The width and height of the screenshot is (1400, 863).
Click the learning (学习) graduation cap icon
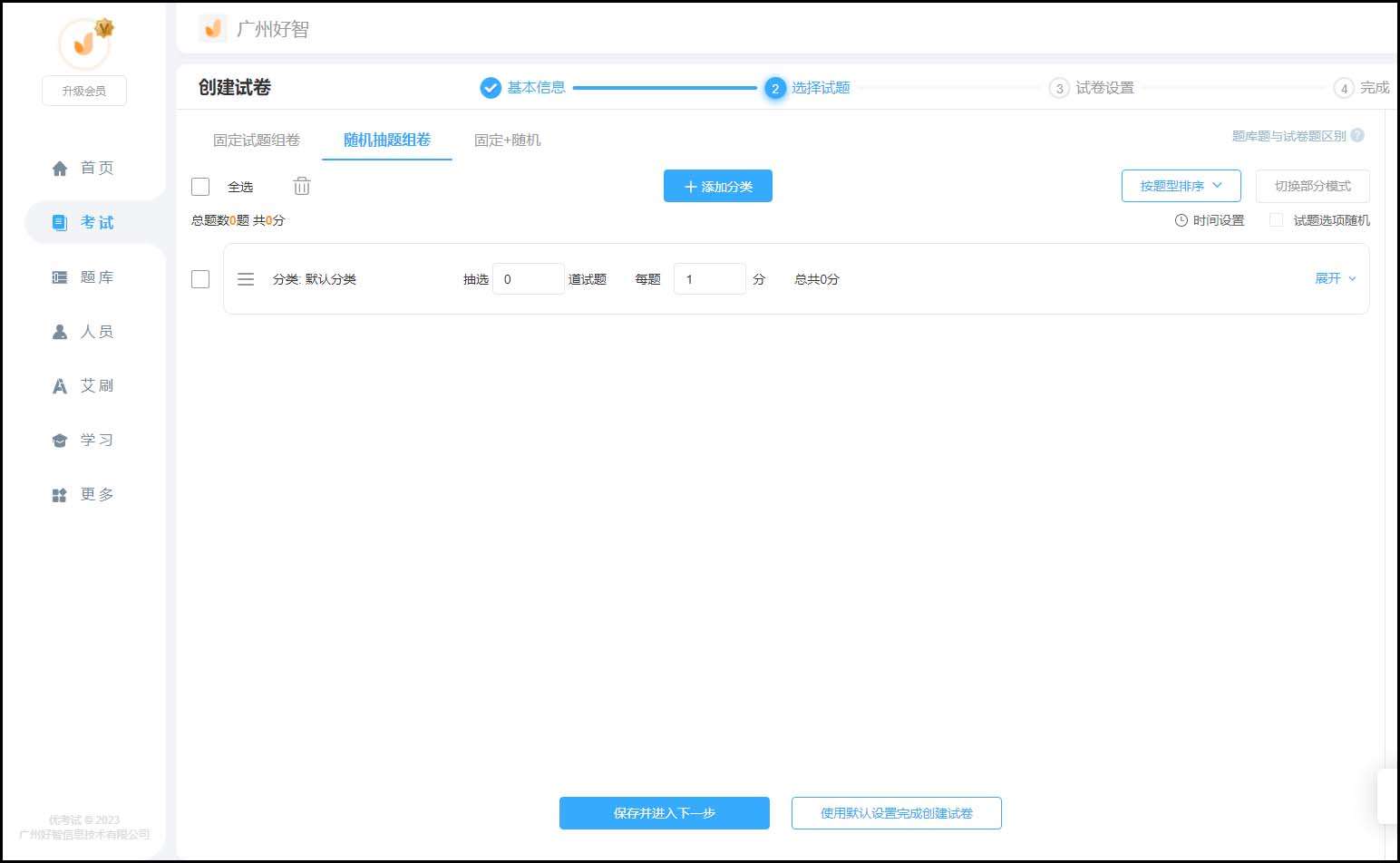tap(60, 441)
